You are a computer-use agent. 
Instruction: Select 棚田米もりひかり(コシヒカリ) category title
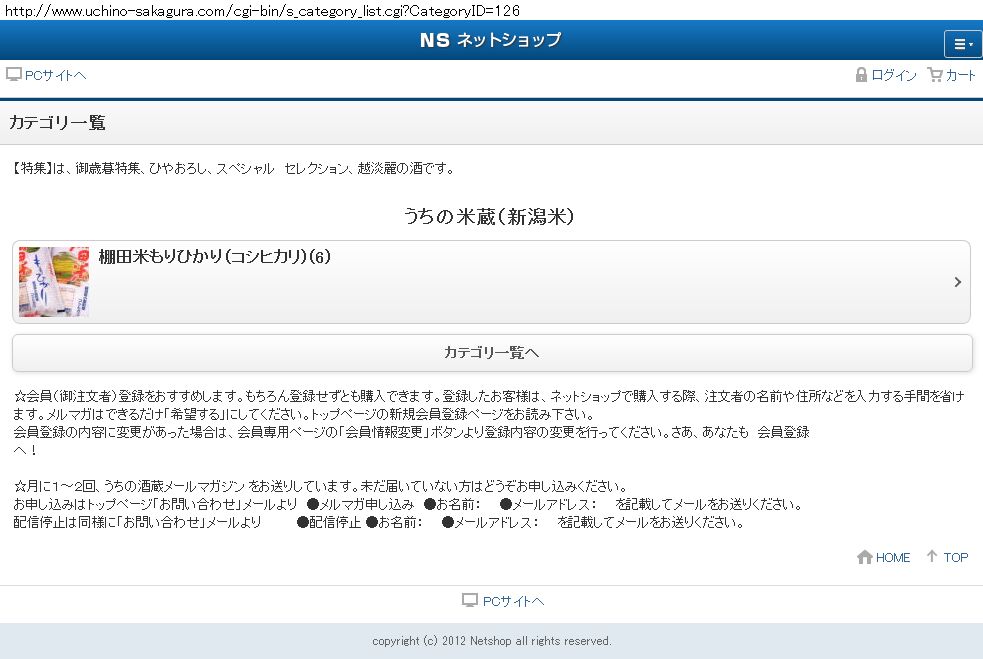click(214, 257)
